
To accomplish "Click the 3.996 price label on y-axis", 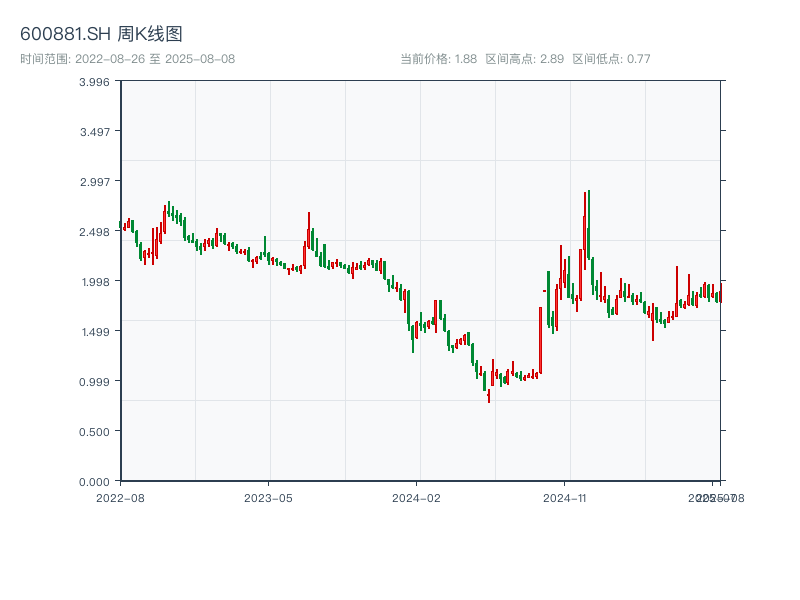I will [x=94, y=82].
